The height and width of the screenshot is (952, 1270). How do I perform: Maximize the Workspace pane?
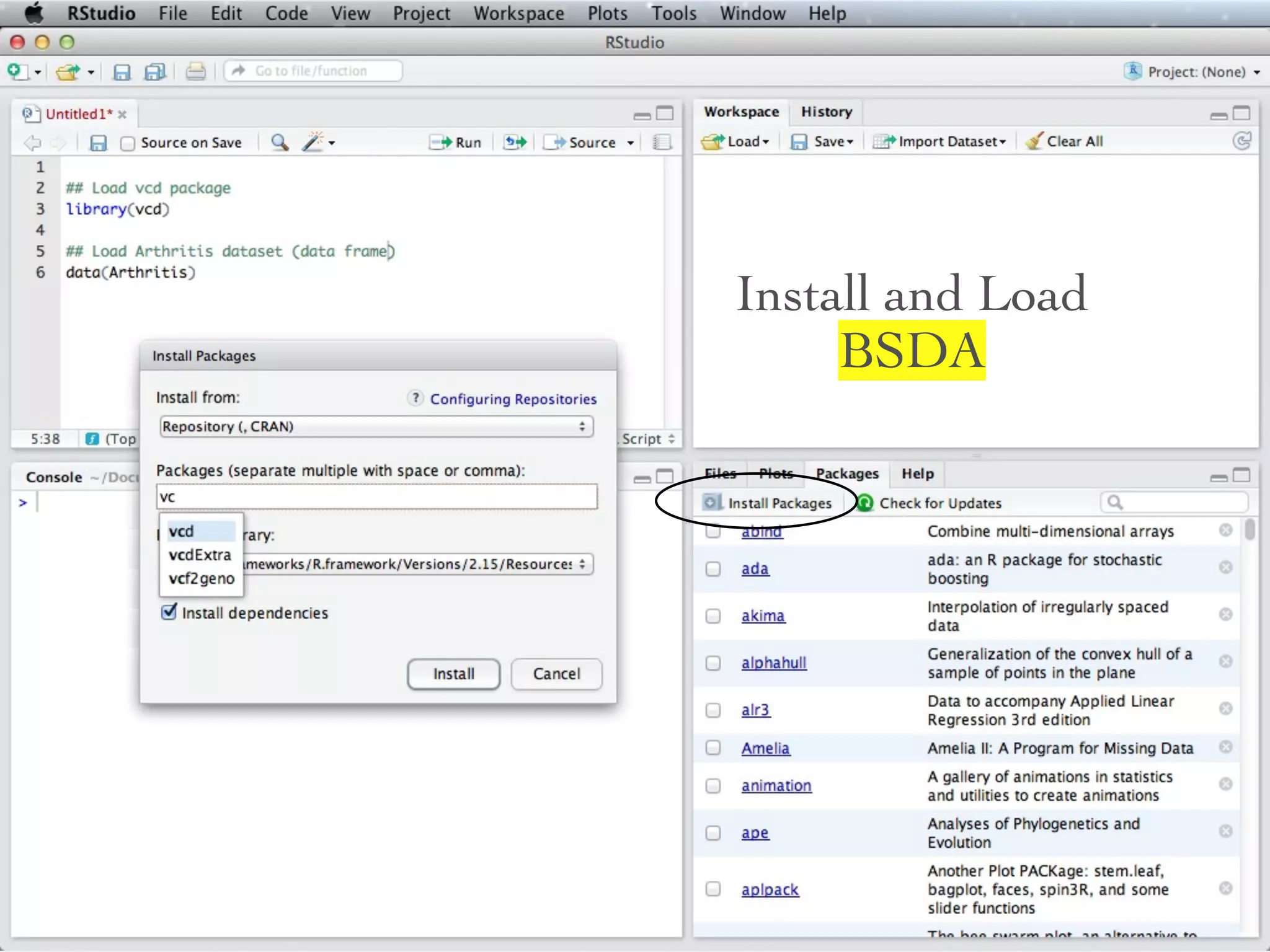pyautogui.click(x=1242, y=113)
